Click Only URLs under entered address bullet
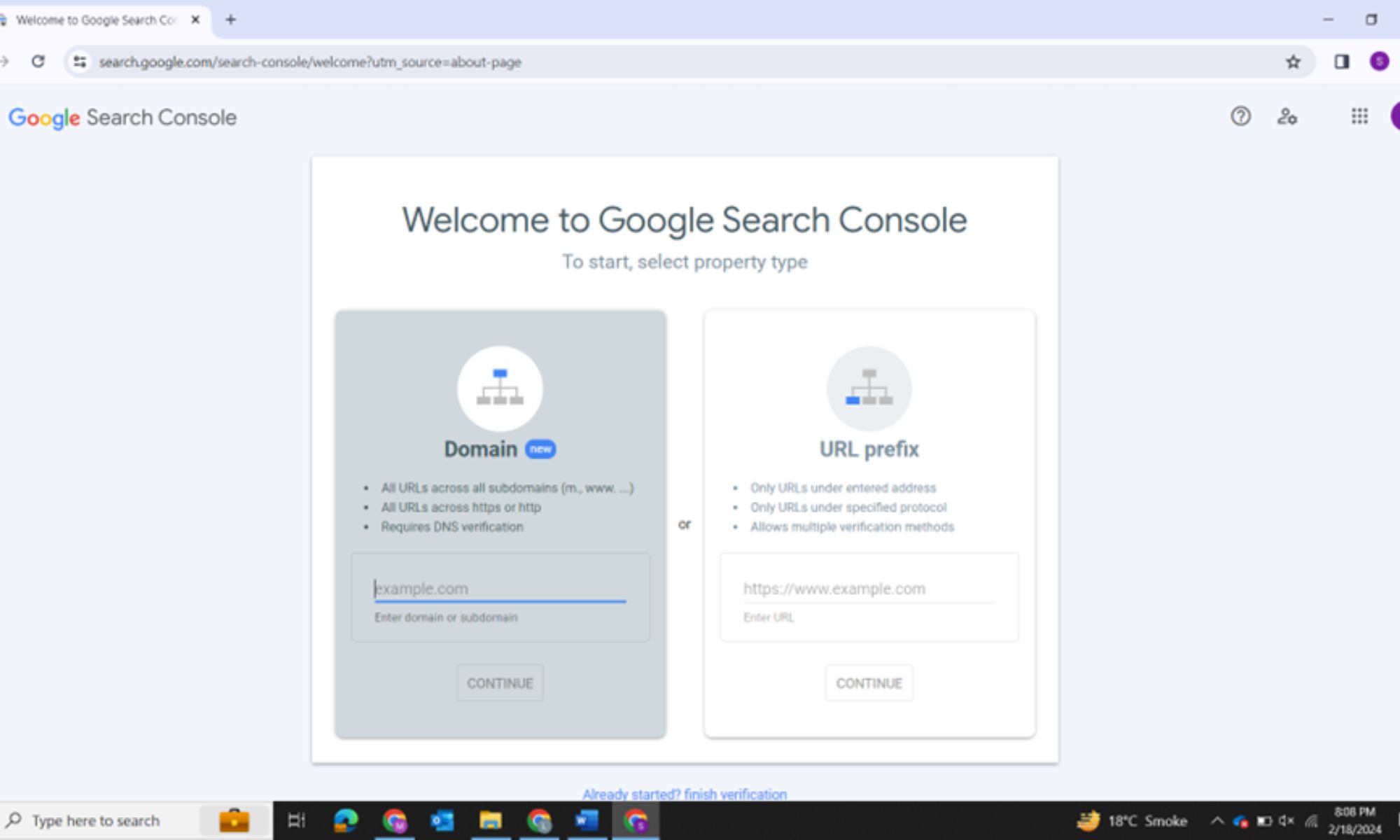Image resolution: width=1400 pixels, height=840 pixels. point(843,488)
